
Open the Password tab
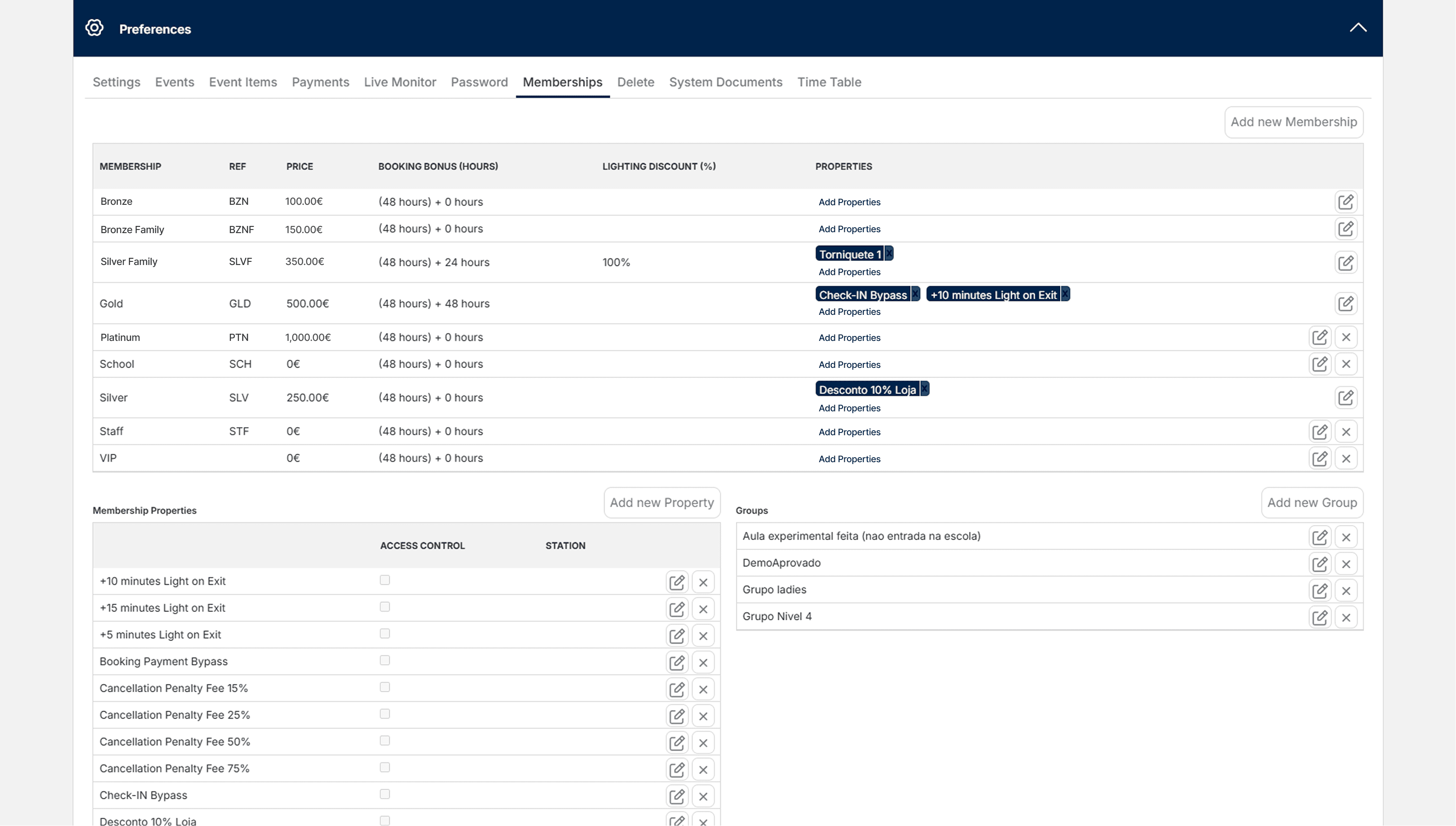point(479,82)
